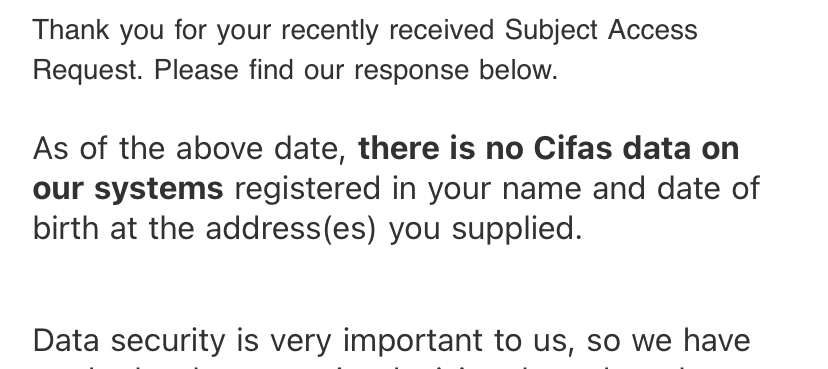Click "recently received" in first line
Screen dimensions: 828x369
(x=388, y=31)
